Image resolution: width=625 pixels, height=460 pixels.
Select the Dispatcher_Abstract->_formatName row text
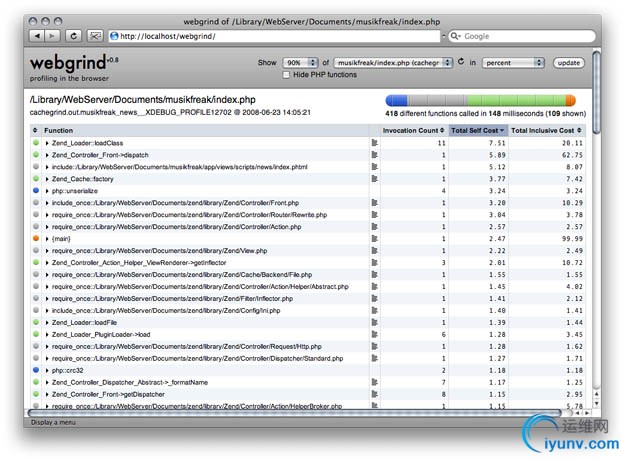[x=130, y=382]
